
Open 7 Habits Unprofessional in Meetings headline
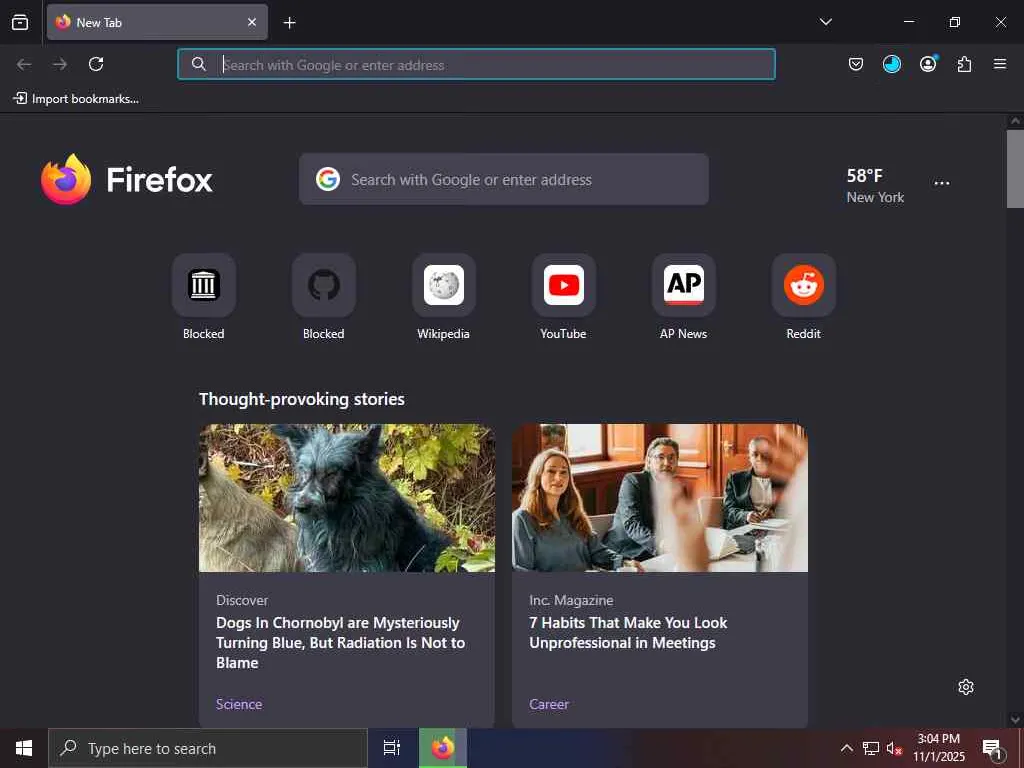click(x=628, y=633)
